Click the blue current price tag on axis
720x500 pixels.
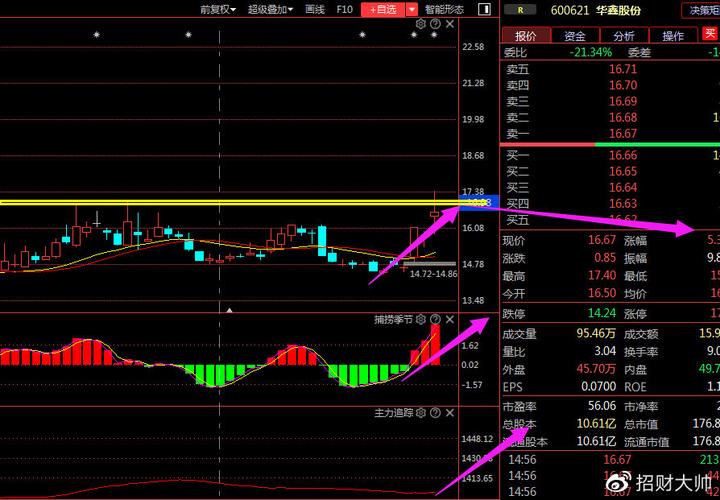point(479,202)
